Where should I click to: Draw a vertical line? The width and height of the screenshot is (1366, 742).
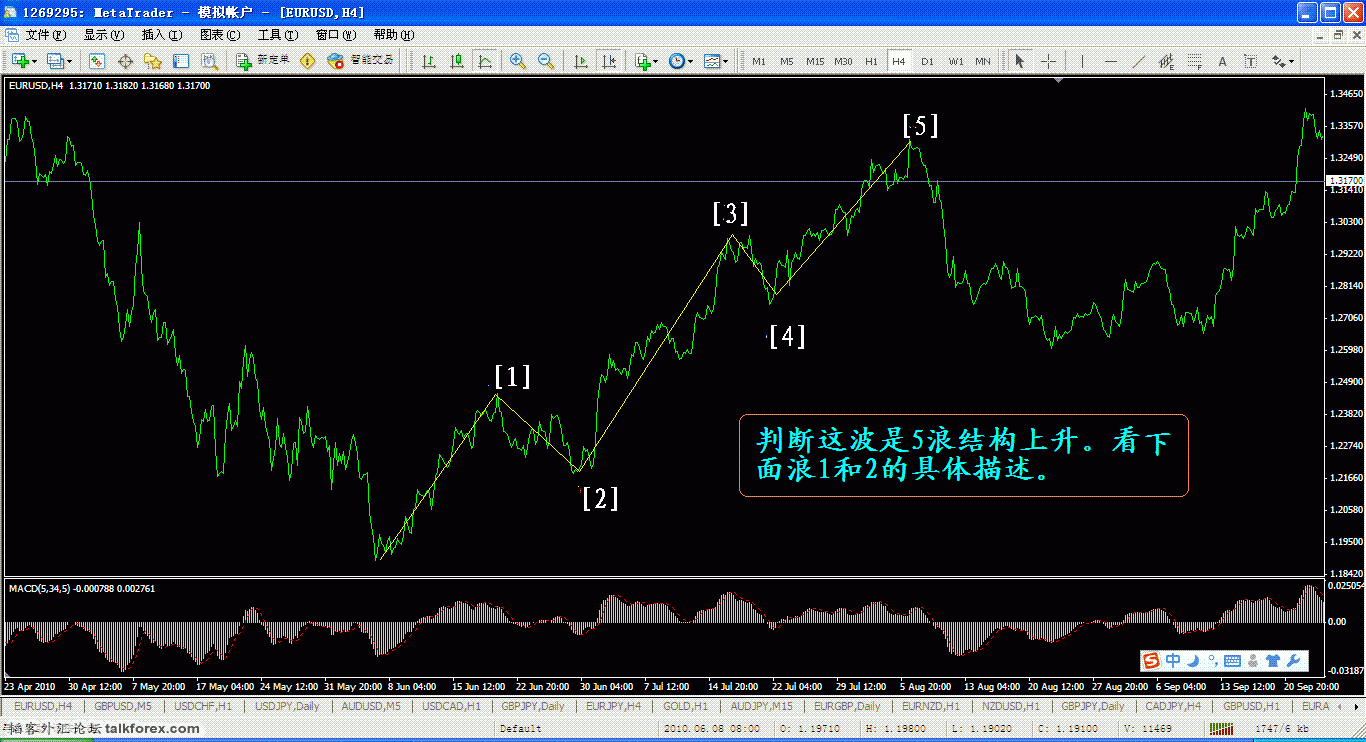(1082, 61)
